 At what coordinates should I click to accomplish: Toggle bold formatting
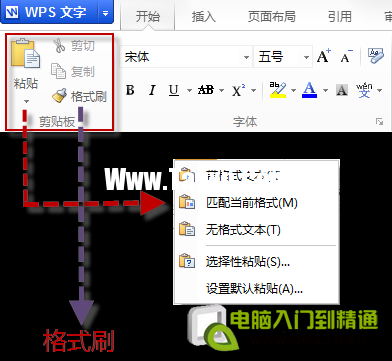tap(130, 90)
